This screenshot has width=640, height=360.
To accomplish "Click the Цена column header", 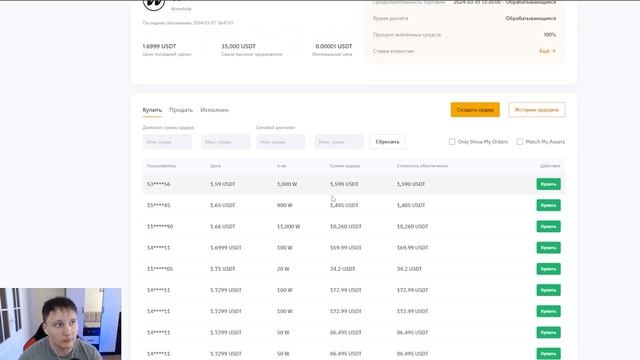I will click(x=216, y=166).
